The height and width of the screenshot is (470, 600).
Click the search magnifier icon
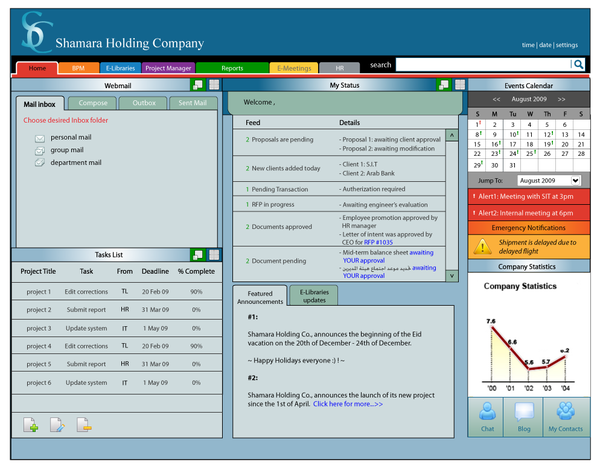pos(579,64)
